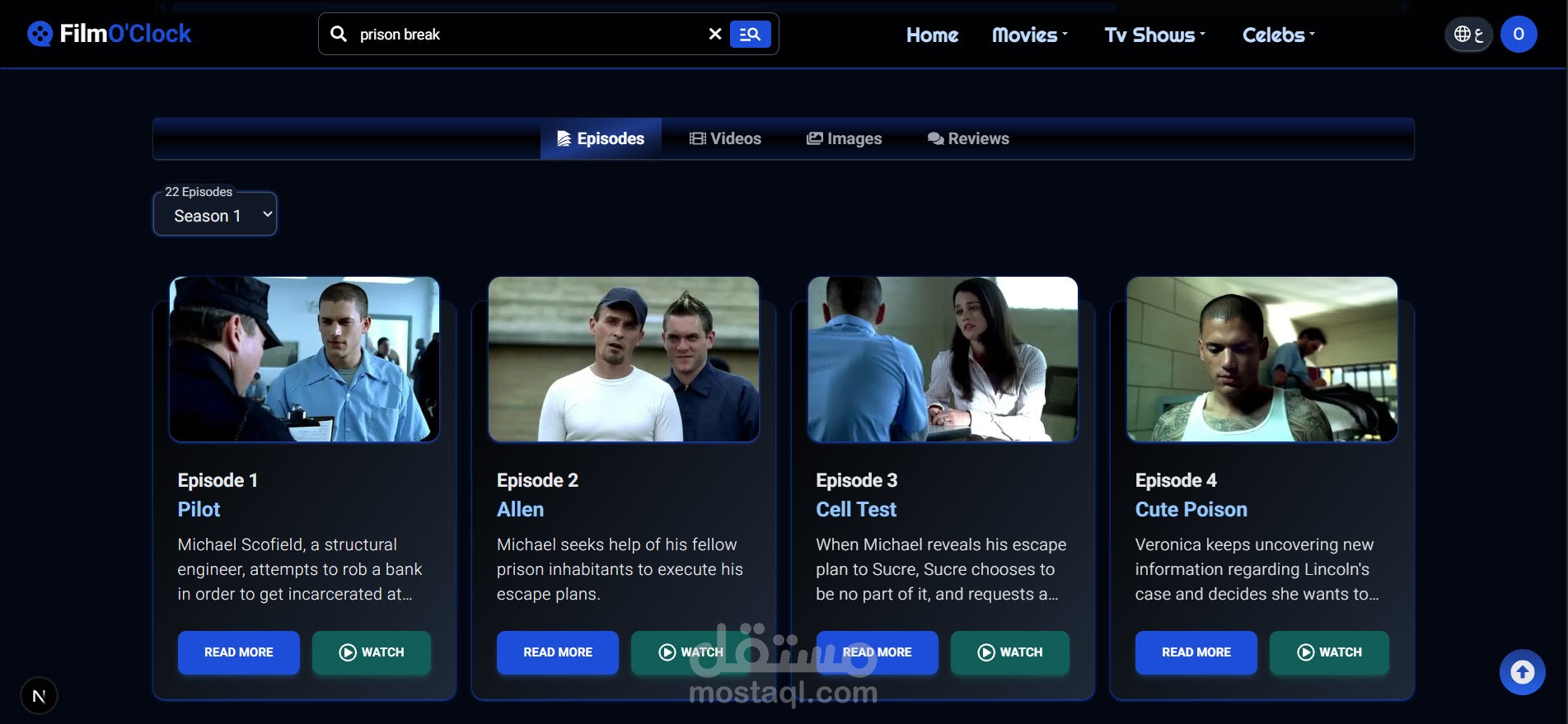Click the FilmO'Clock film reel logo icon

coord(40,34)
